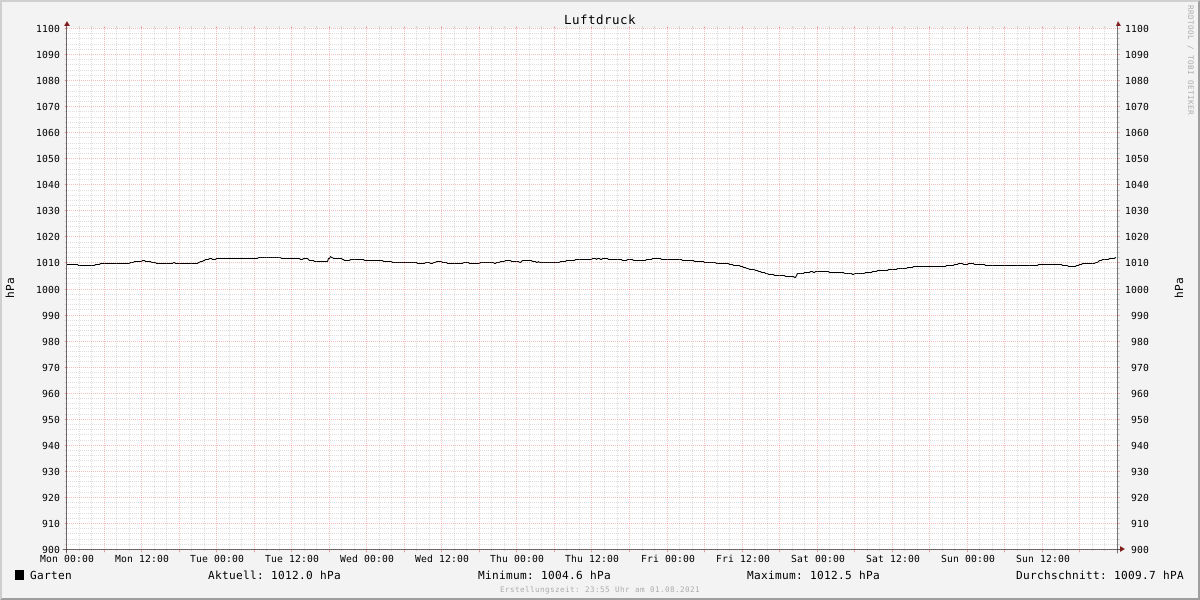
Task: Click the hPa unit label on left axis
Action: click(x=10, y=288)
